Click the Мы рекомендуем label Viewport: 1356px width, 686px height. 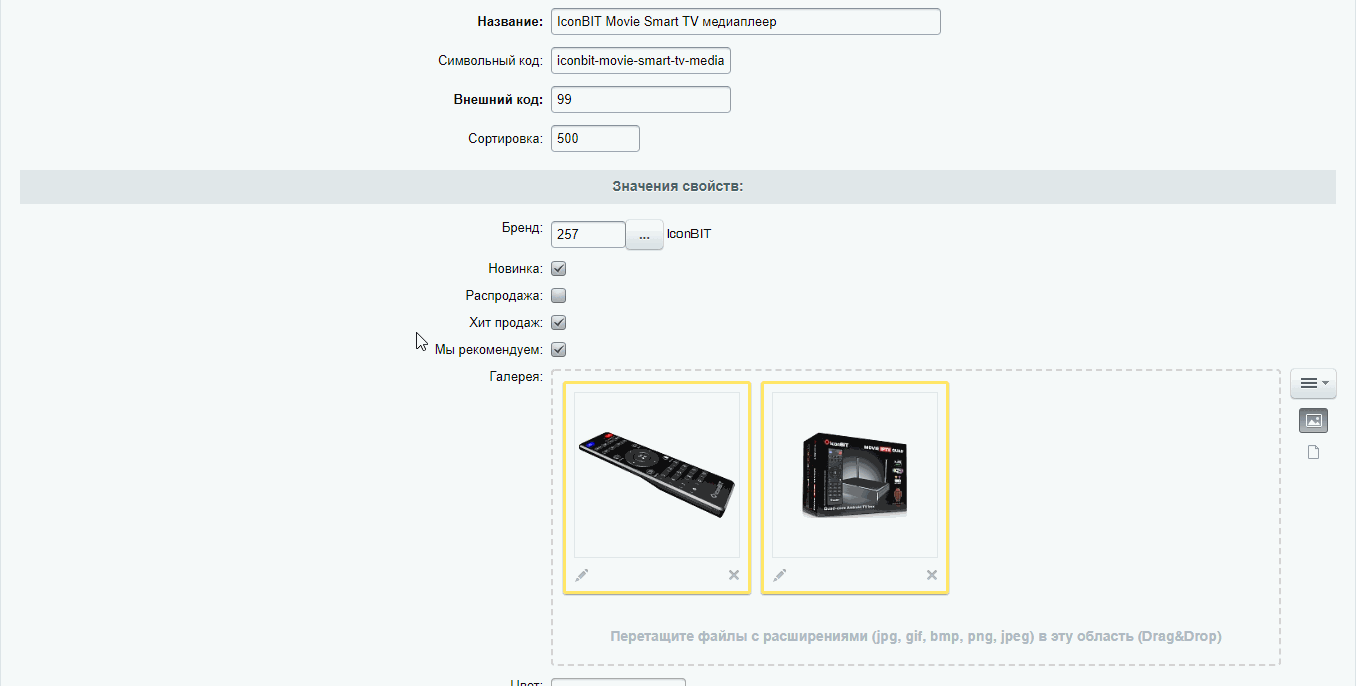[489, 350]
